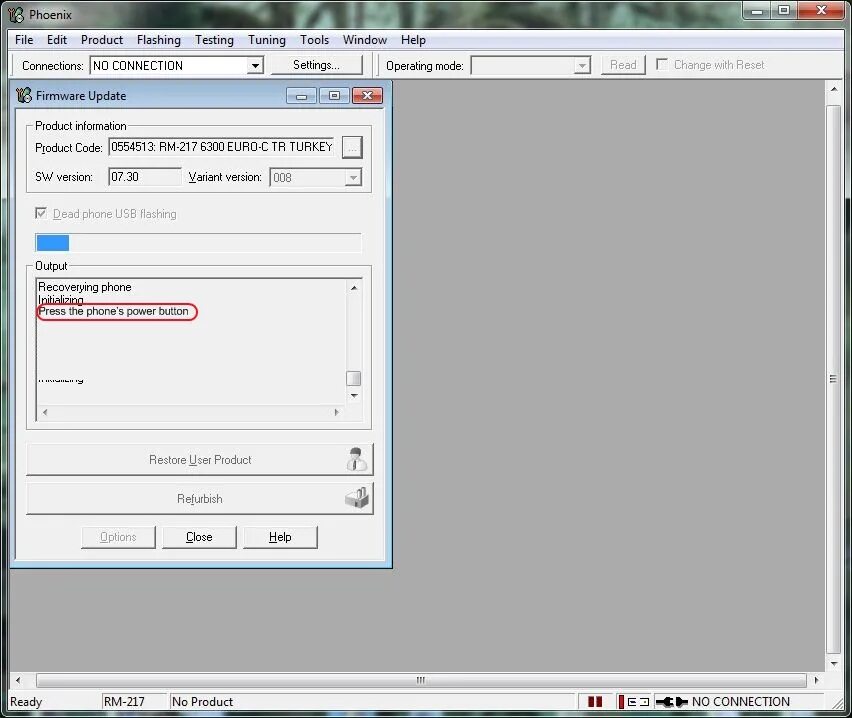Click the Options button
This screenshot has width=852, height=718.
coord(118,537)
